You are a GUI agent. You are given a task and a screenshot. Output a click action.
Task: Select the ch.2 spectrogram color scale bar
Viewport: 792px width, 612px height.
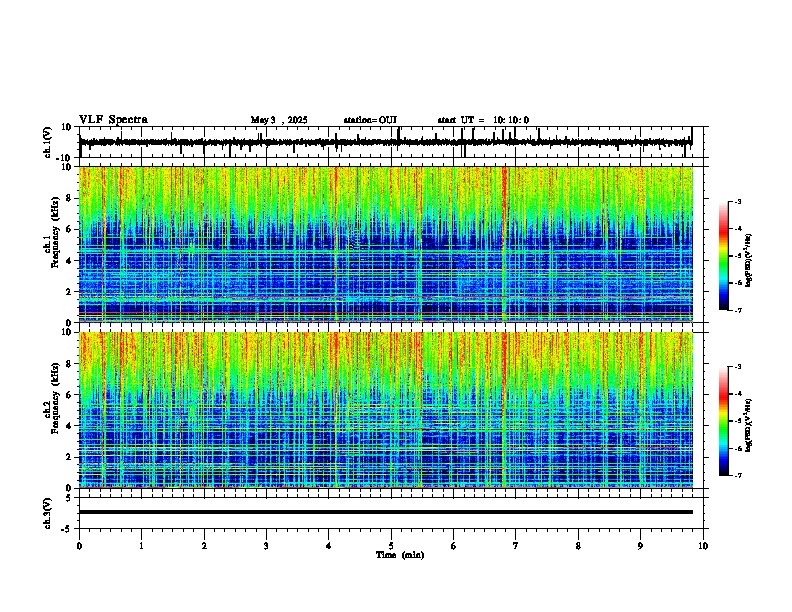click(x=723, y=421)
